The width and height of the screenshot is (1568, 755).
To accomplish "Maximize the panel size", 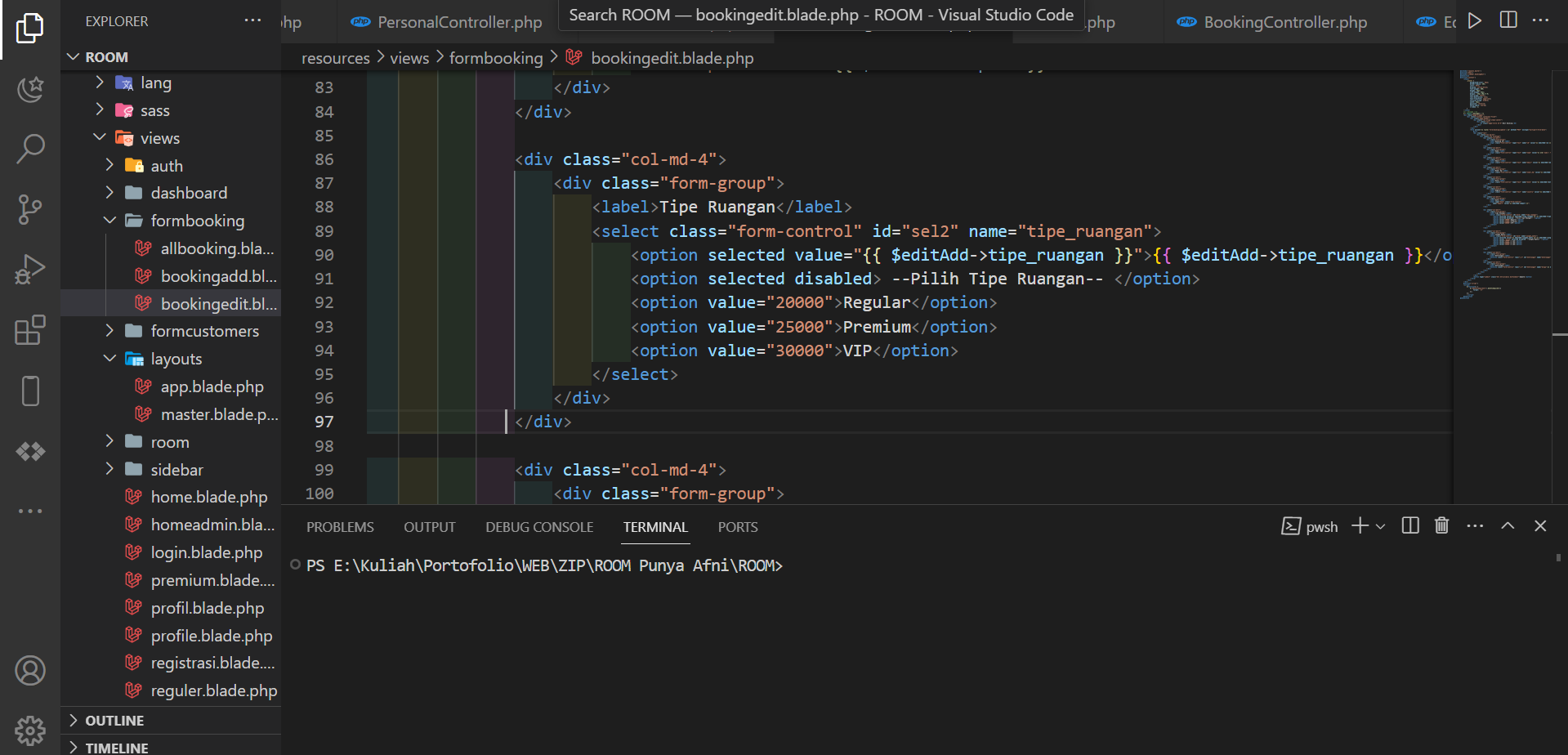I will [x=1508, y=526].
